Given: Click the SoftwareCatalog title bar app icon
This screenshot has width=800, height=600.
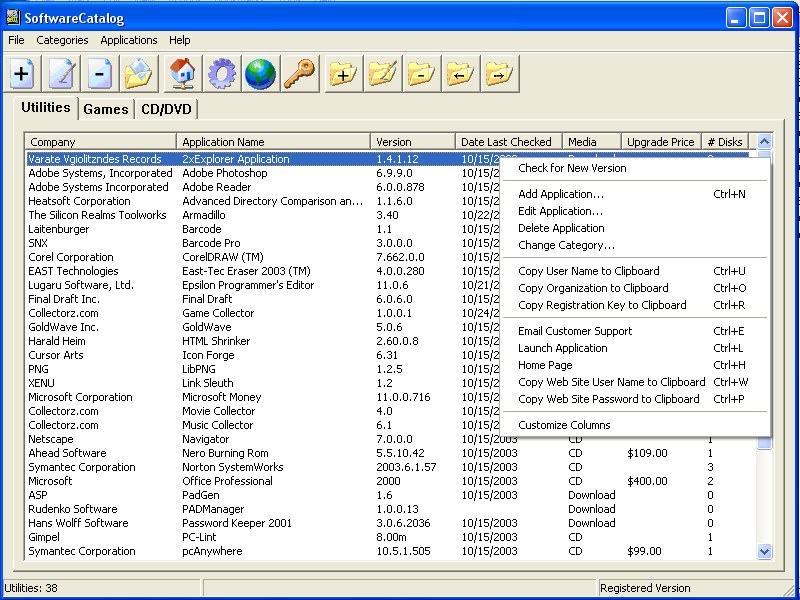Looking at the screenshot, I should [x=13, y=18].
